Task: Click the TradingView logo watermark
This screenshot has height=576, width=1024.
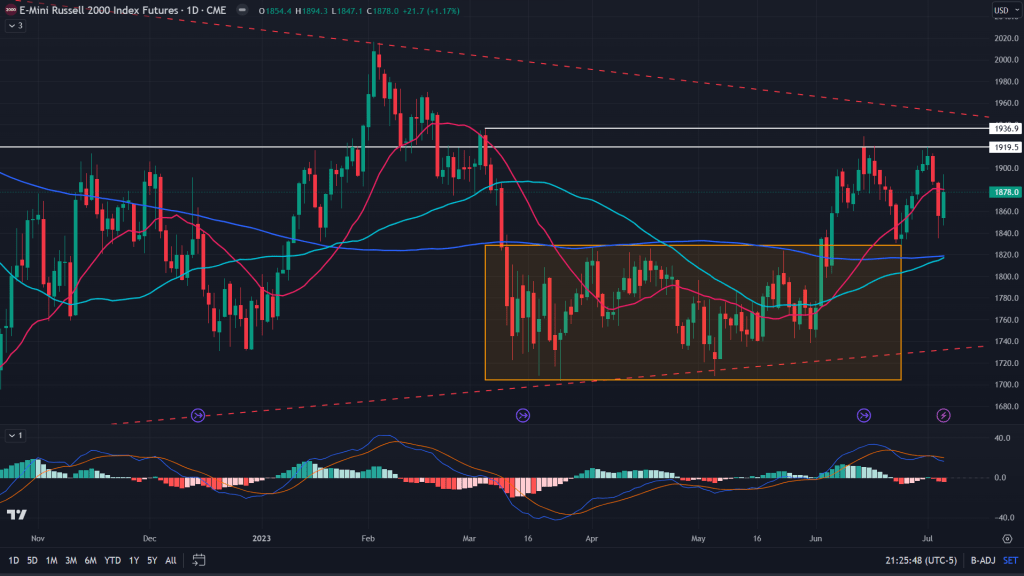Action: click(x=16, y=514)
